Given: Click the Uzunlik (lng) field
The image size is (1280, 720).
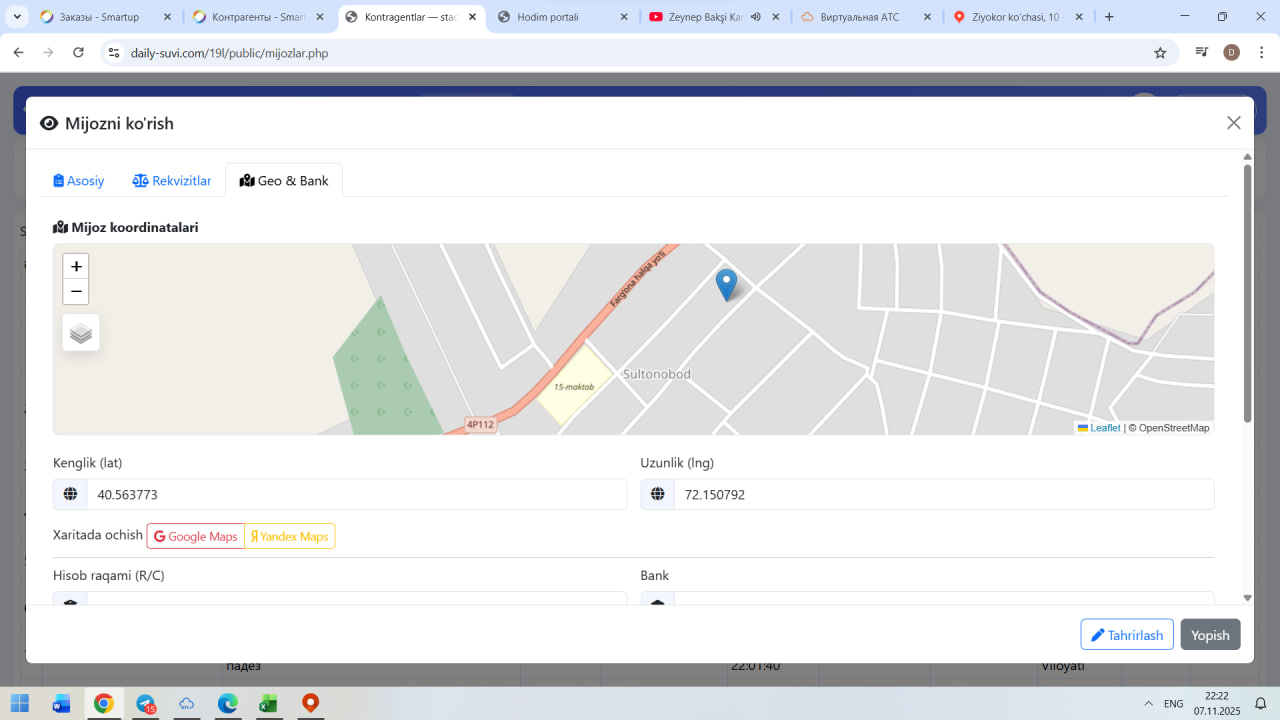Looking at the screenshot, I should (944, 494).
